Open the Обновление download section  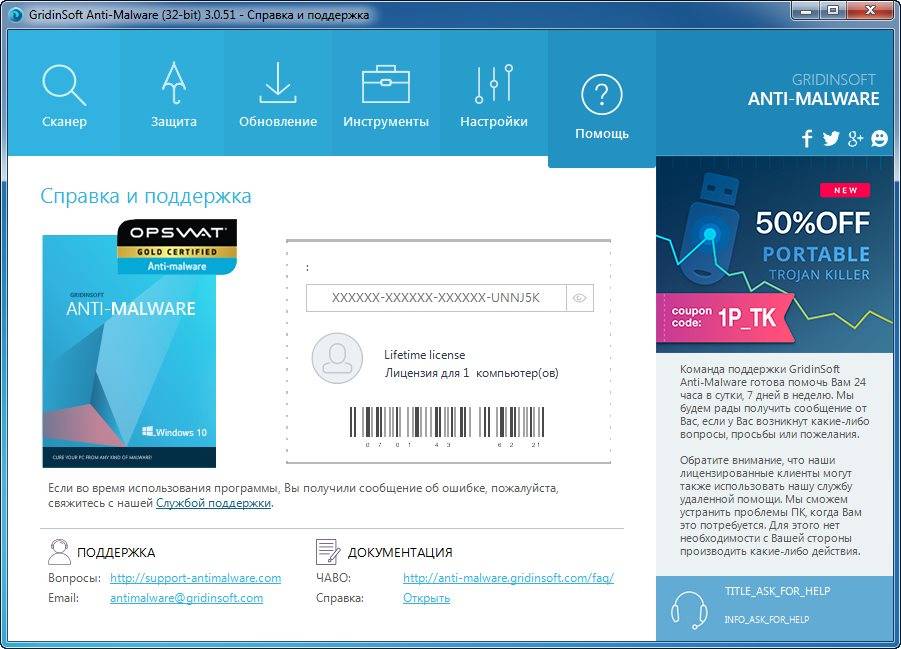pyautogui.click(x=278, y=95)
